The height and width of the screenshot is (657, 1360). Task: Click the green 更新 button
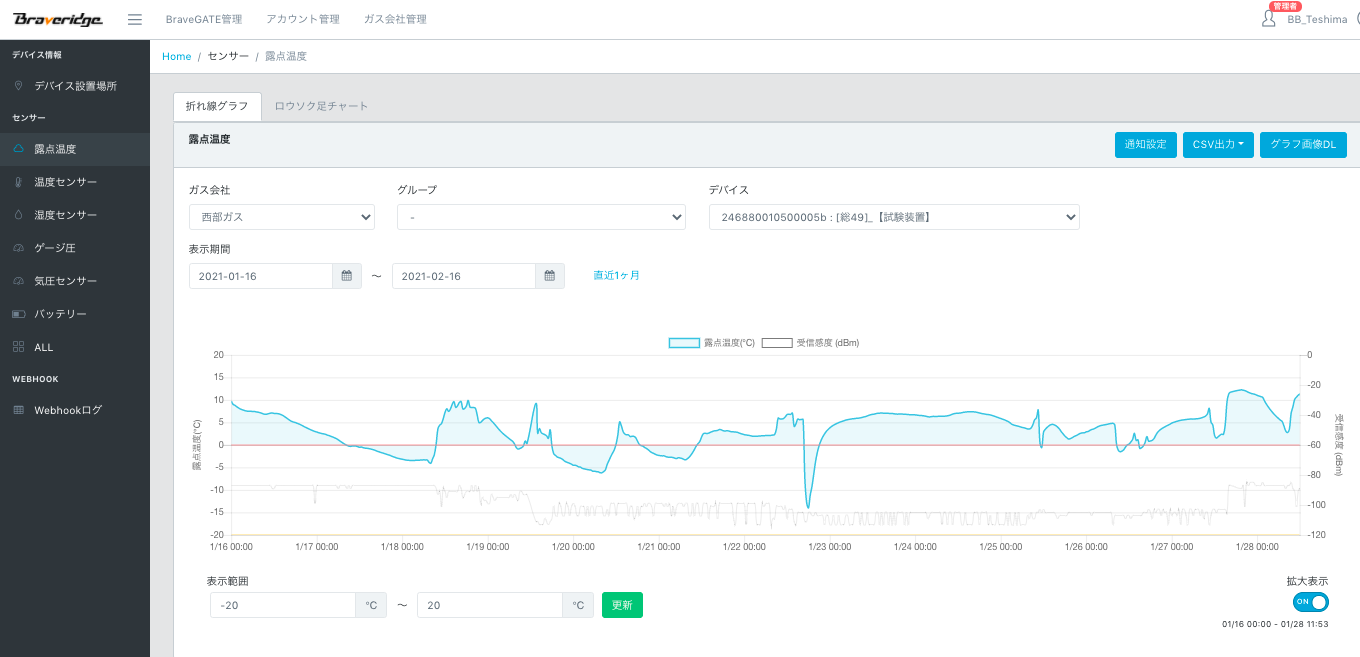click(622, 605)
